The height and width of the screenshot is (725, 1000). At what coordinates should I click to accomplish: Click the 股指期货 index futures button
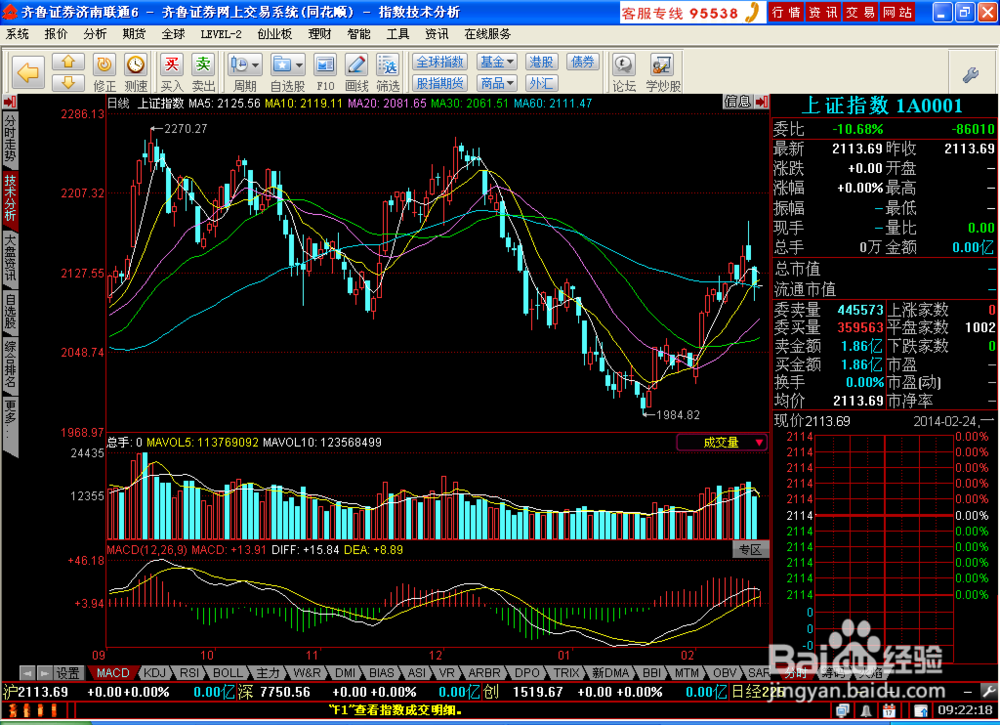(440, 83)
